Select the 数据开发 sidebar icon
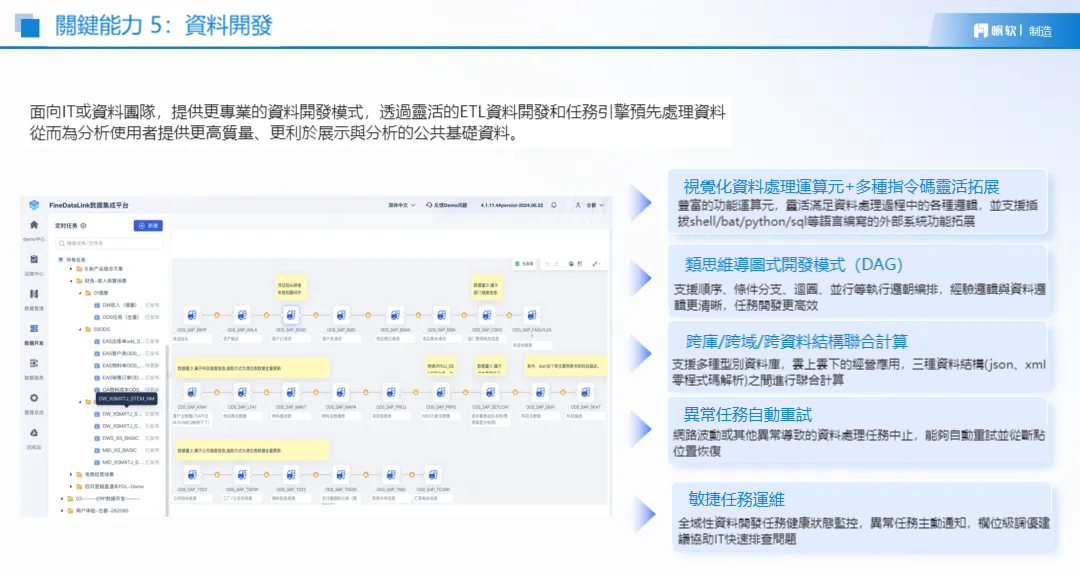1080x576 pixels. pyautogui.click(x=34, y=329)
